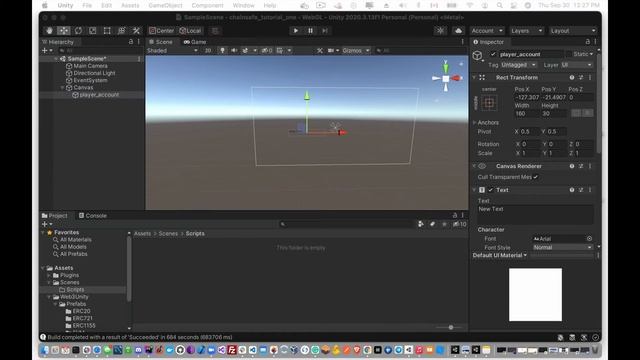The width and height of the screenshot is (640, 360).
Task: Toggle 2D view mode button
Action: (208, 51)
